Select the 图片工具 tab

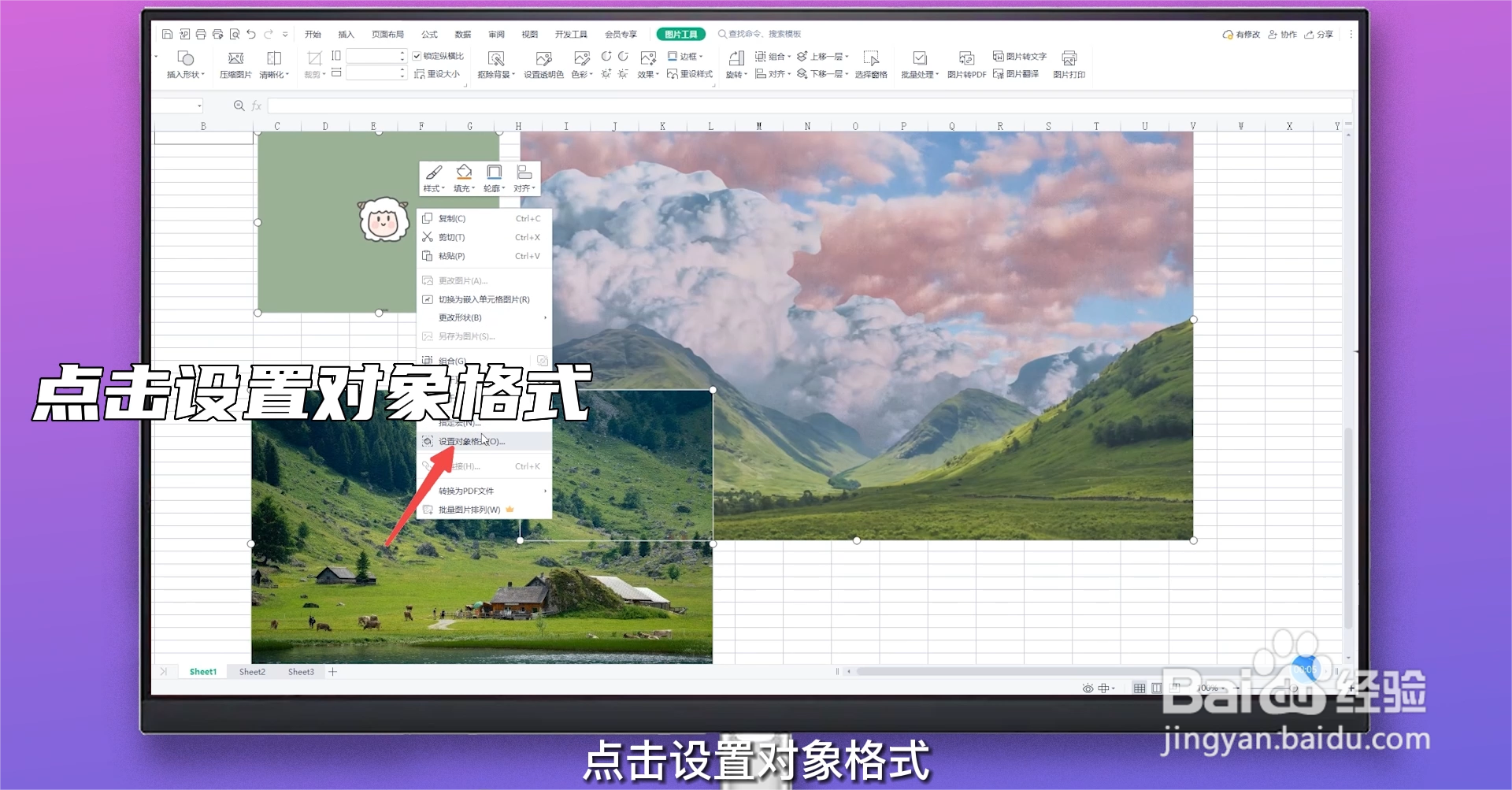pos(681,34)
